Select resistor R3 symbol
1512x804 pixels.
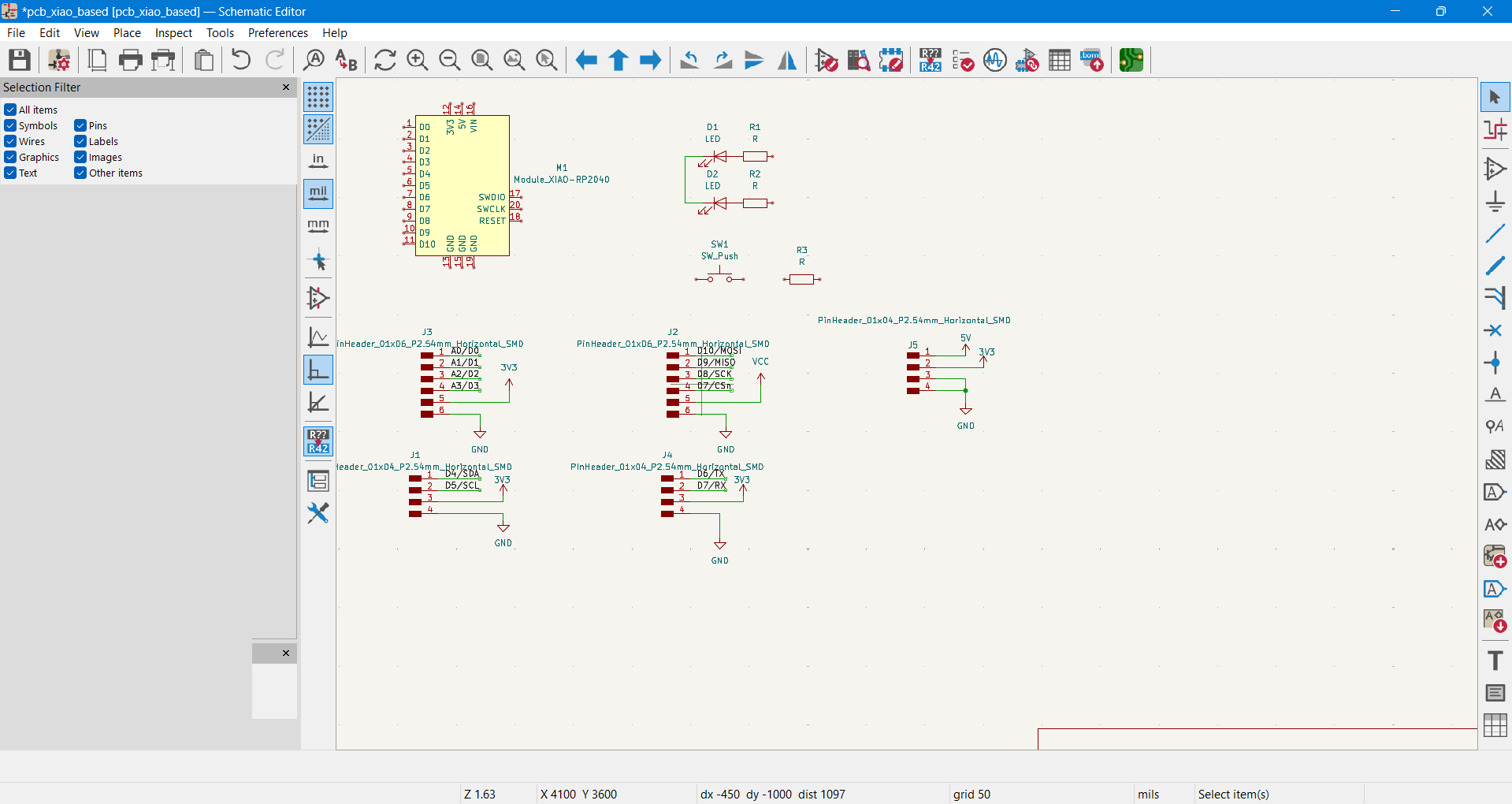click(802, 279)
